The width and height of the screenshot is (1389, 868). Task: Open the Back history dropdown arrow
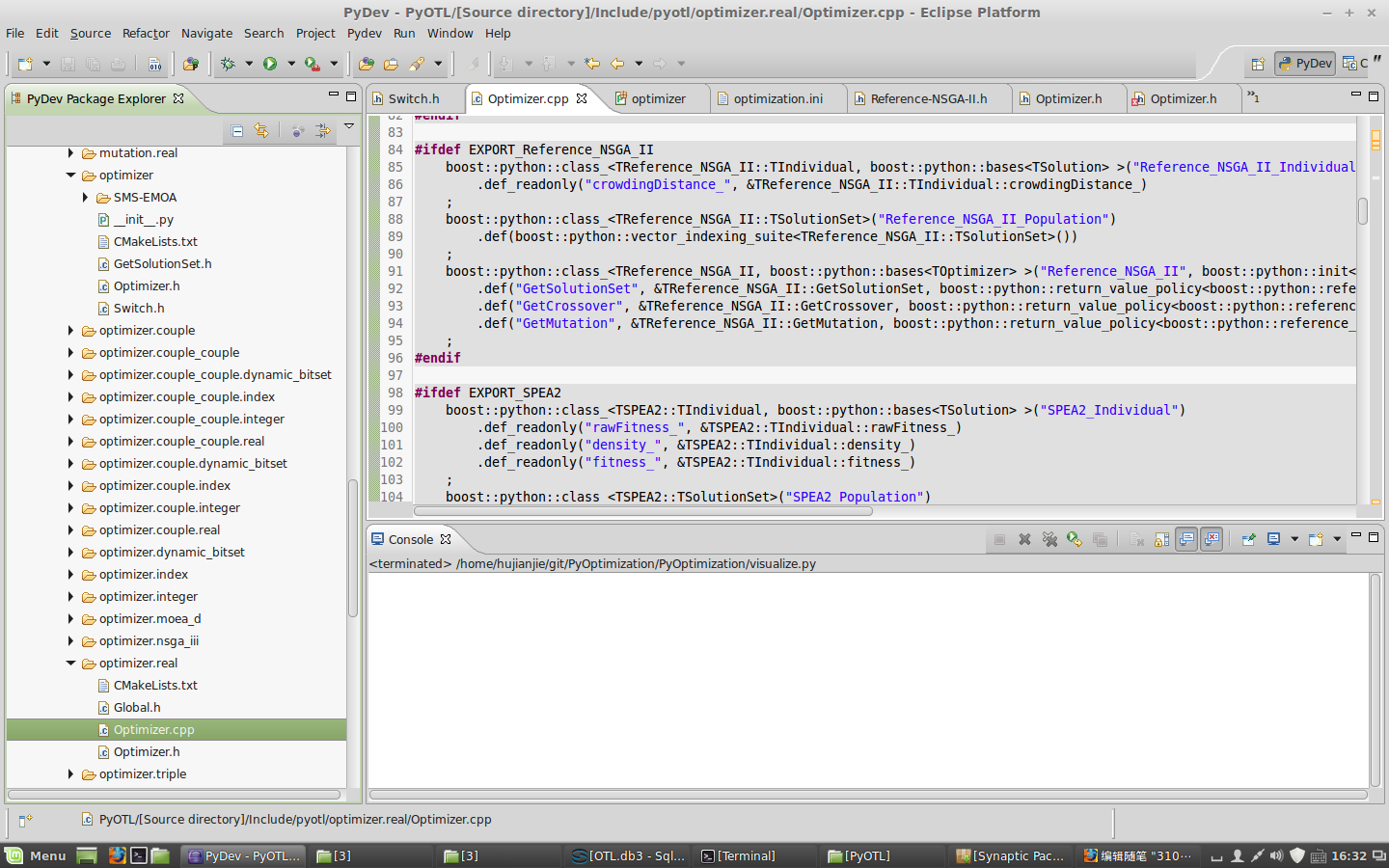[x=639, y=64]
